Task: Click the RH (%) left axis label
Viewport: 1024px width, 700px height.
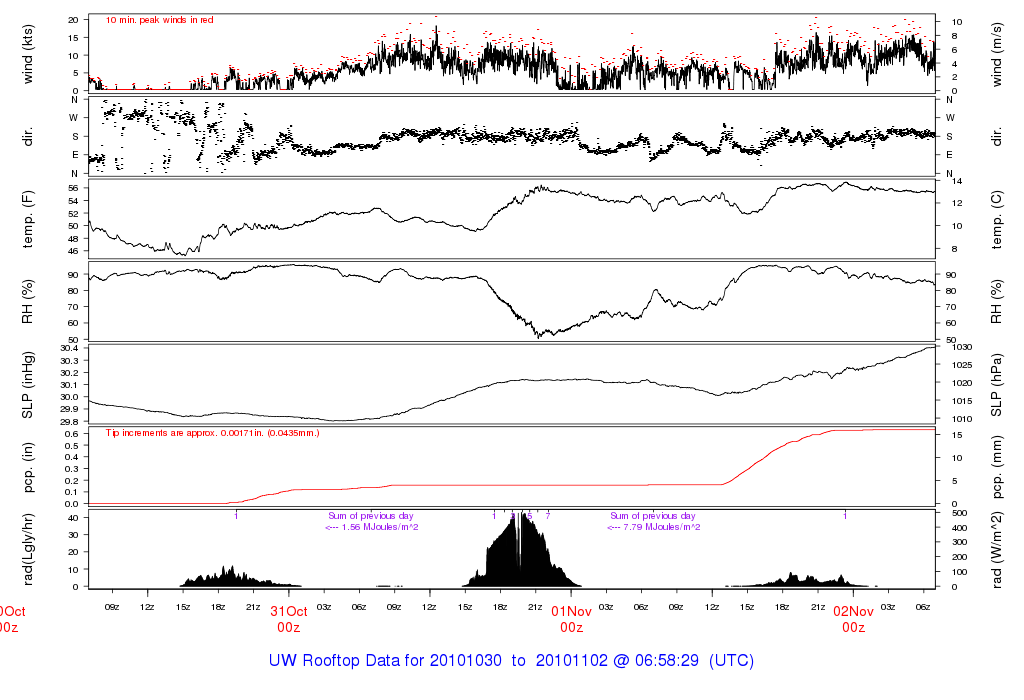Action: (x=27, y=302)
